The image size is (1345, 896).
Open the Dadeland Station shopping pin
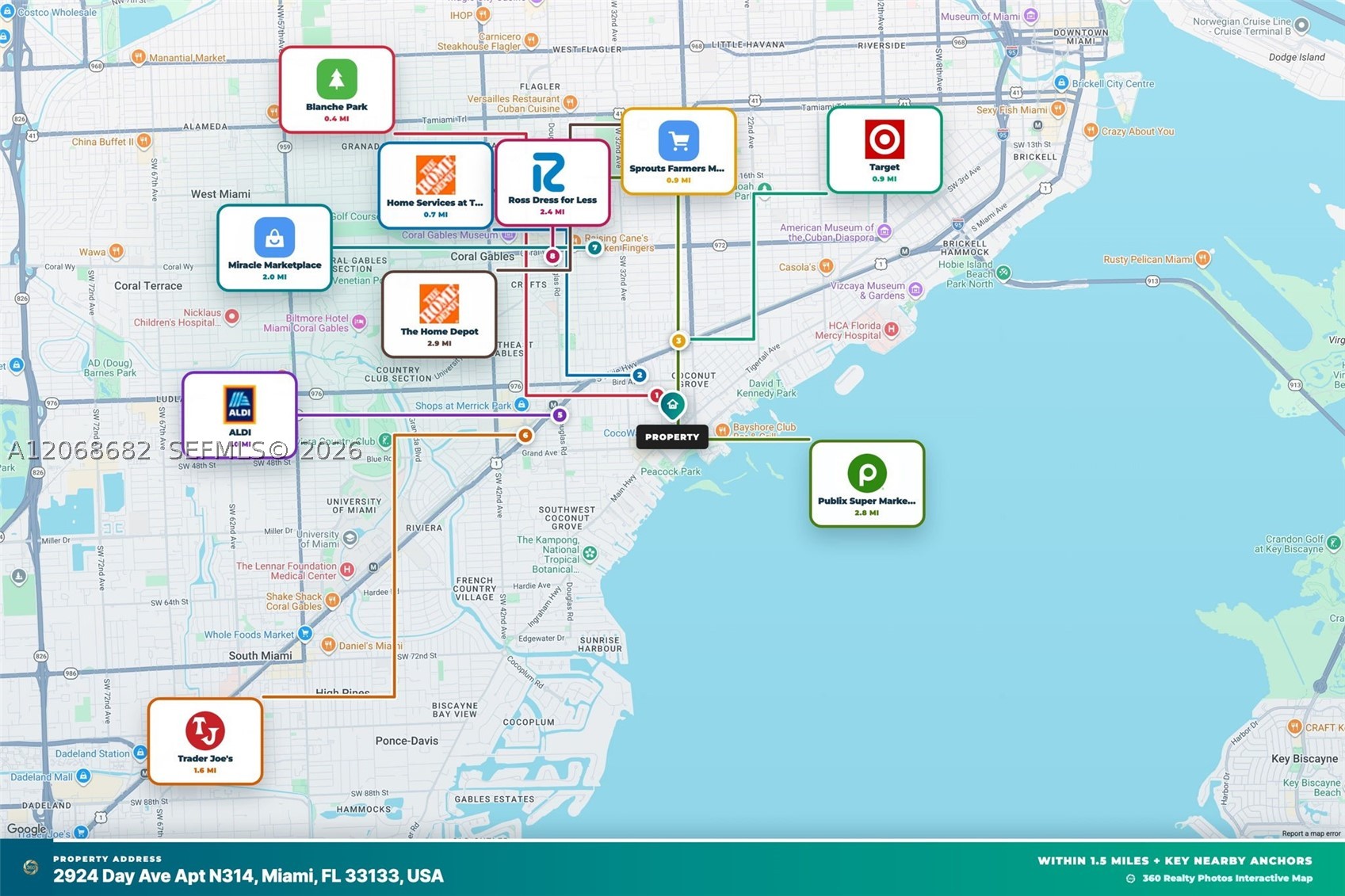point(139,753)
